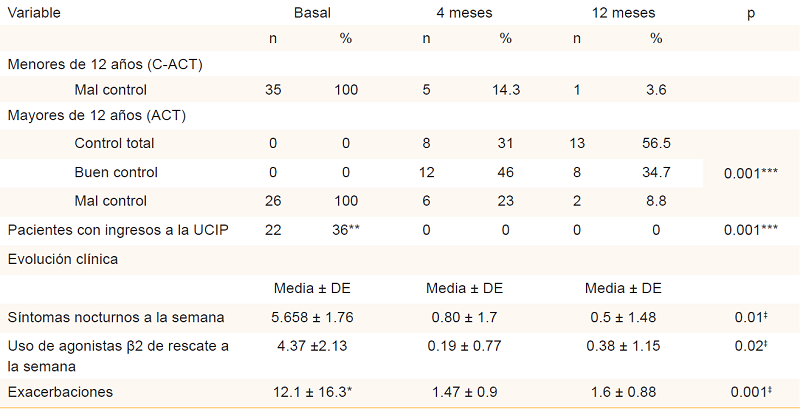Select the Basal column heading
Screen dimensions: 800x409
coord(312,10)
